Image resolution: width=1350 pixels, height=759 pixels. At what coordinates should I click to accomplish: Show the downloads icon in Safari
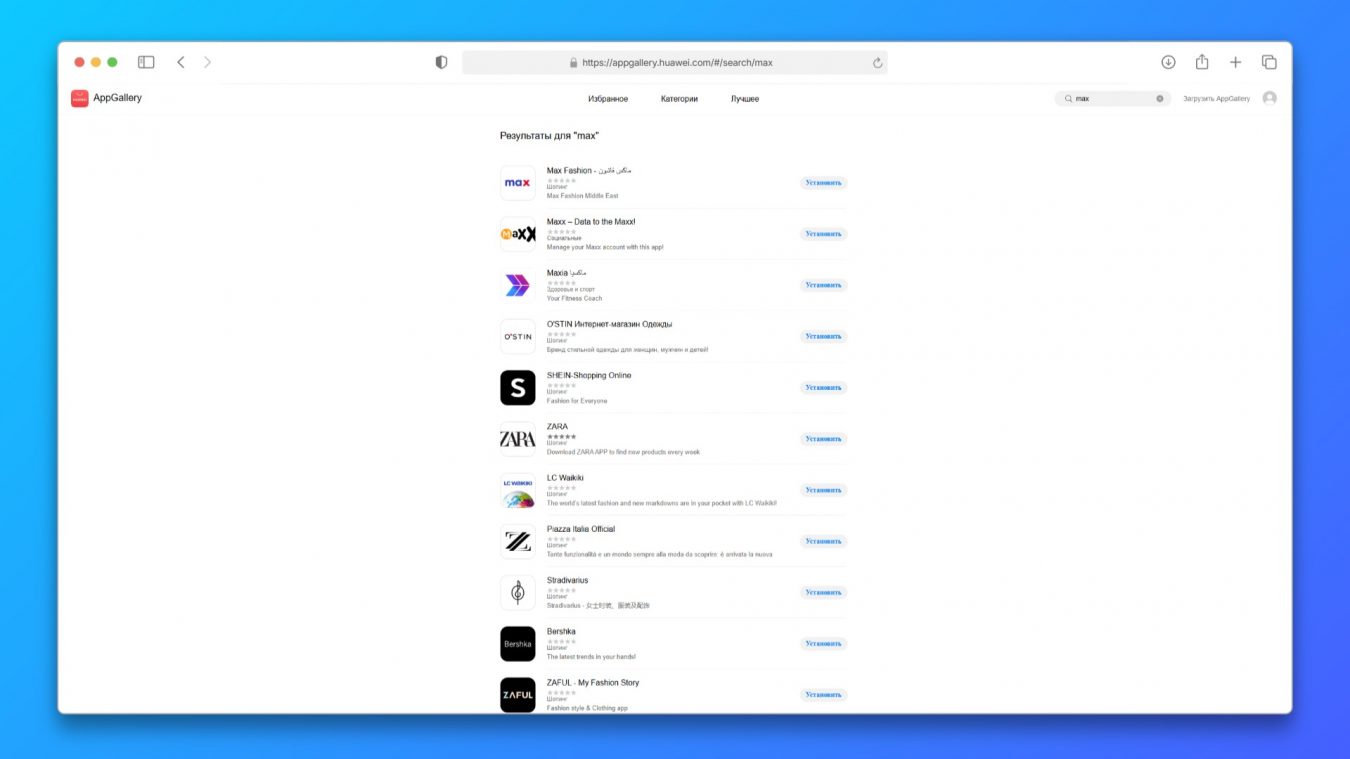[1168, 62]
